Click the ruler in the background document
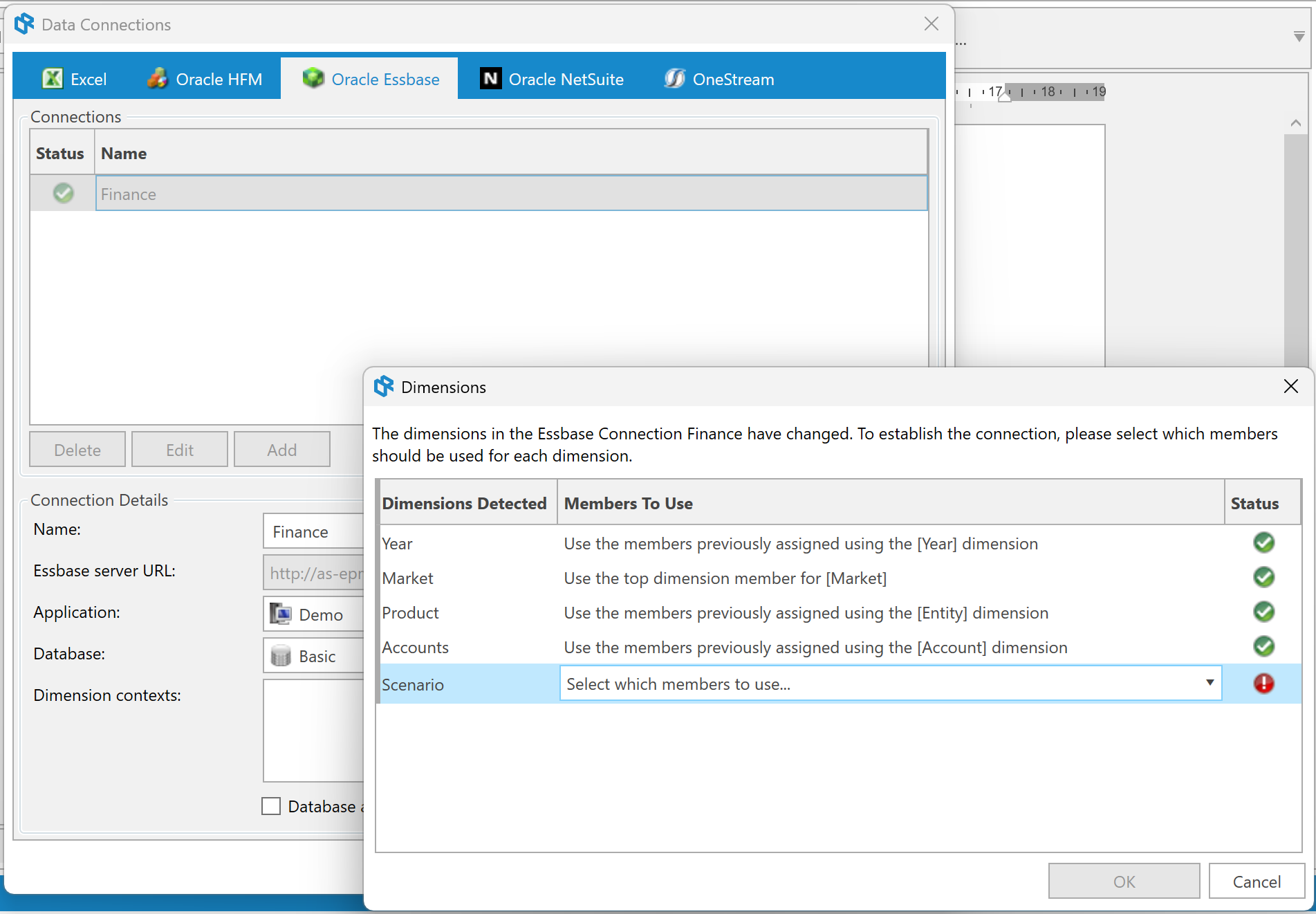 coord(1030,91)
